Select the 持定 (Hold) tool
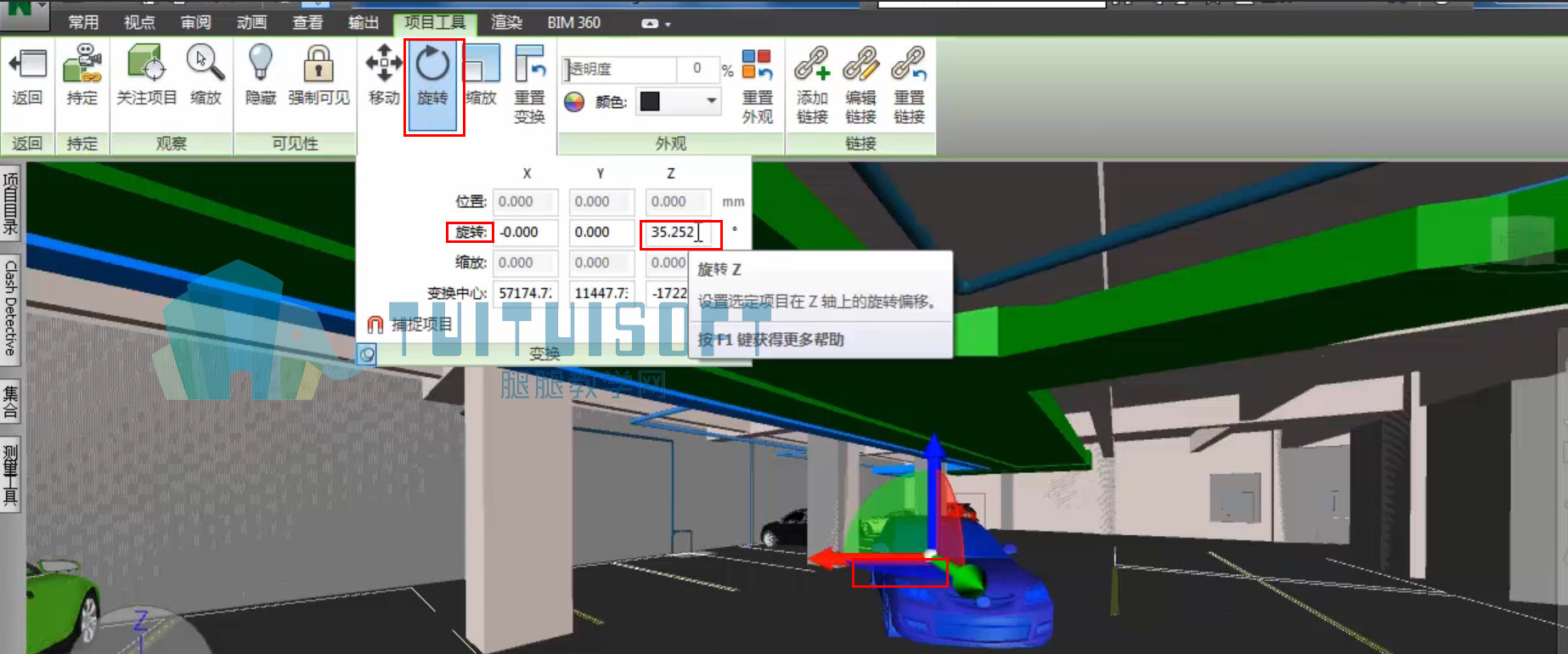Viewport: 1568px width, 654px height. pyautogui.click(x=82, y=76)
